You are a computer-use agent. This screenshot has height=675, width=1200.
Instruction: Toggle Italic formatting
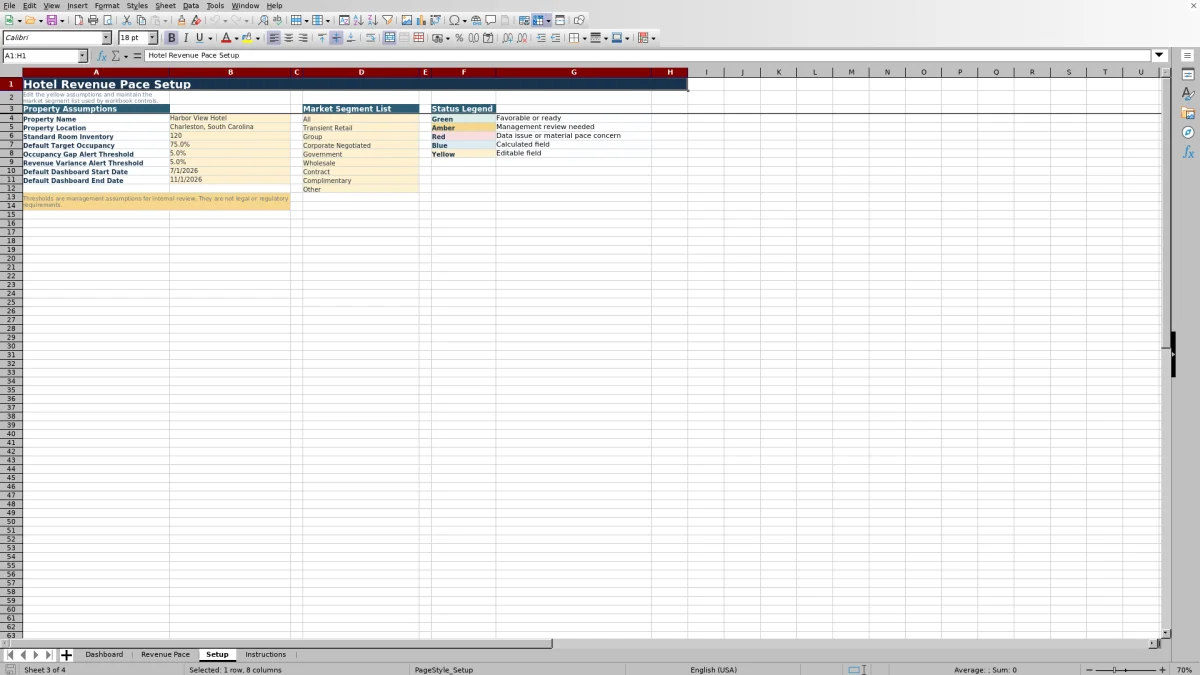point(185,38)
